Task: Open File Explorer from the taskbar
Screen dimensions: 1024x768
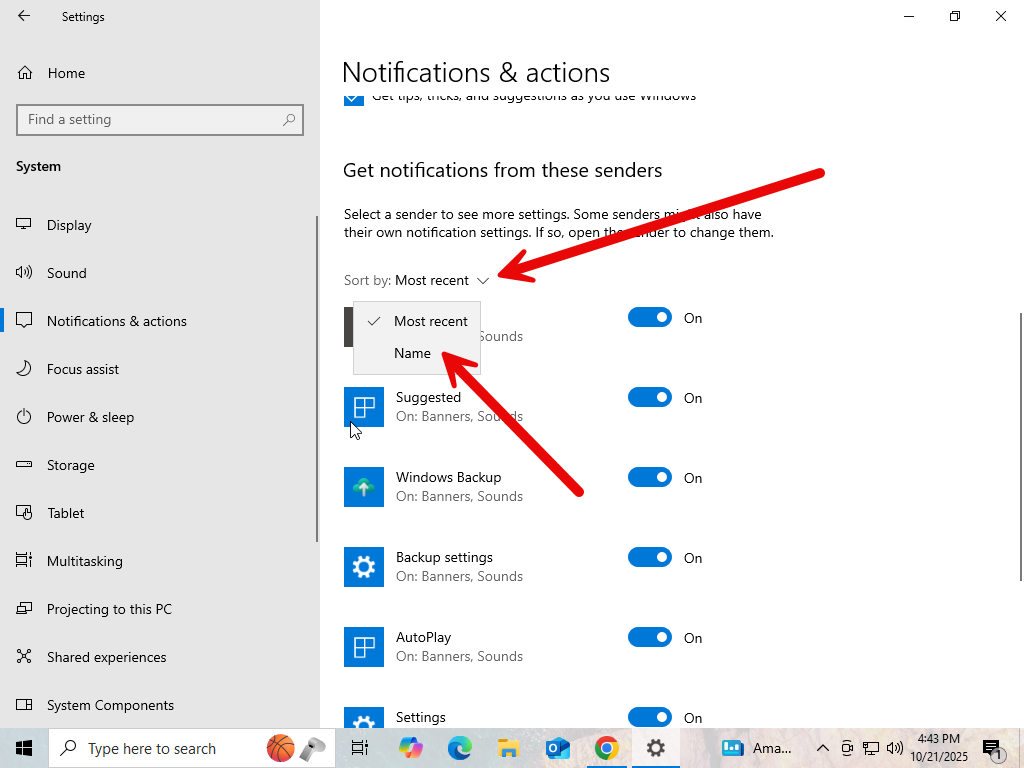Action: click(x=508, y=748)
